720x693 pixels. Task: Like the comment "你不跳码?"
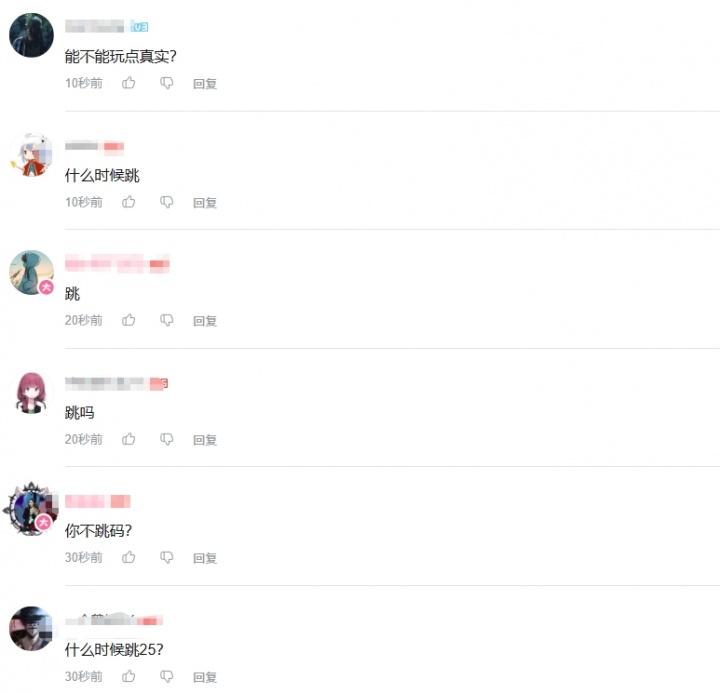click(129, 557)
